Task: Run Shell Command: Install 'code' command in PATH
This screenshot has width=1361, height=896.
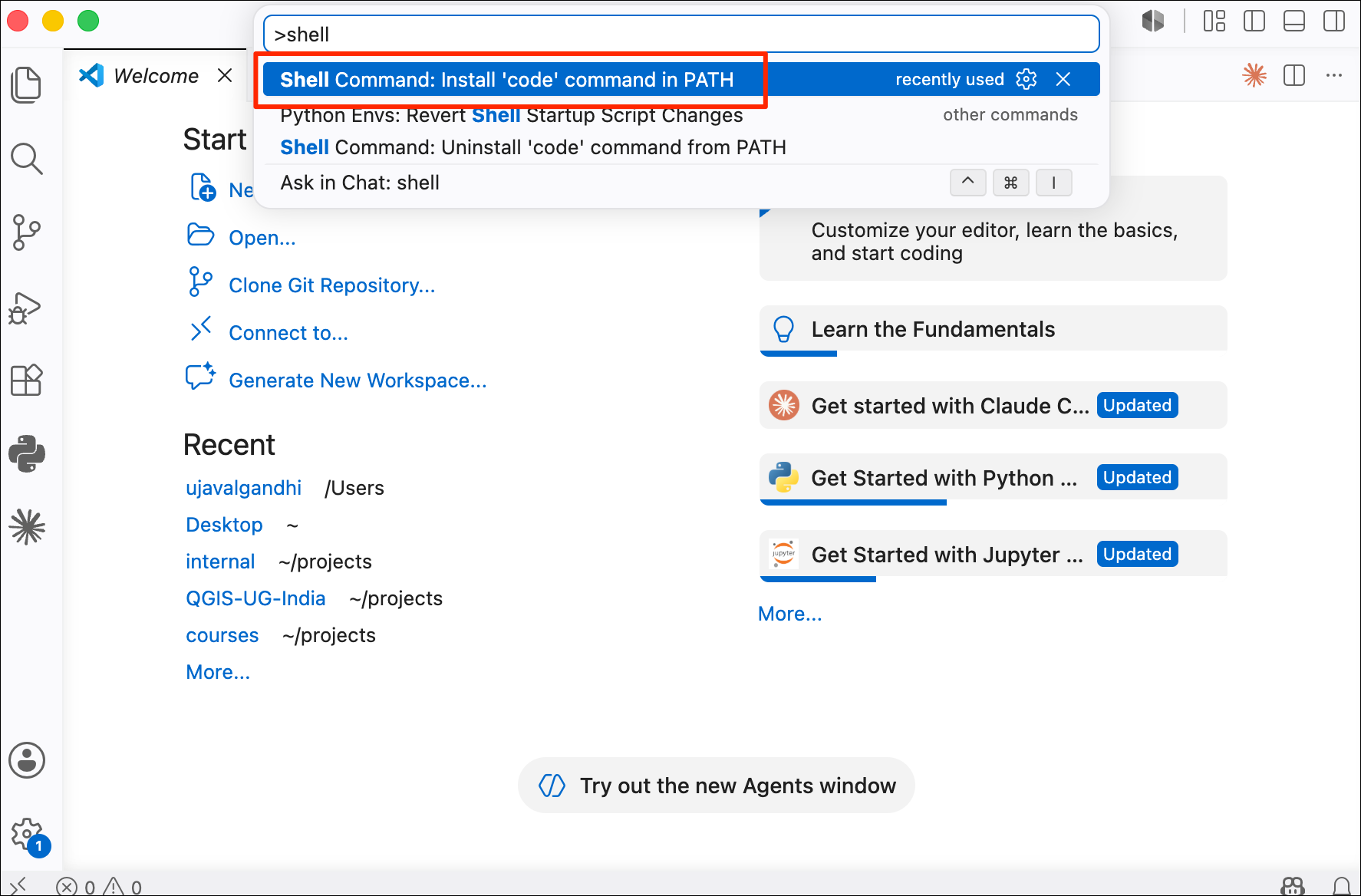Action: [681, 79]
